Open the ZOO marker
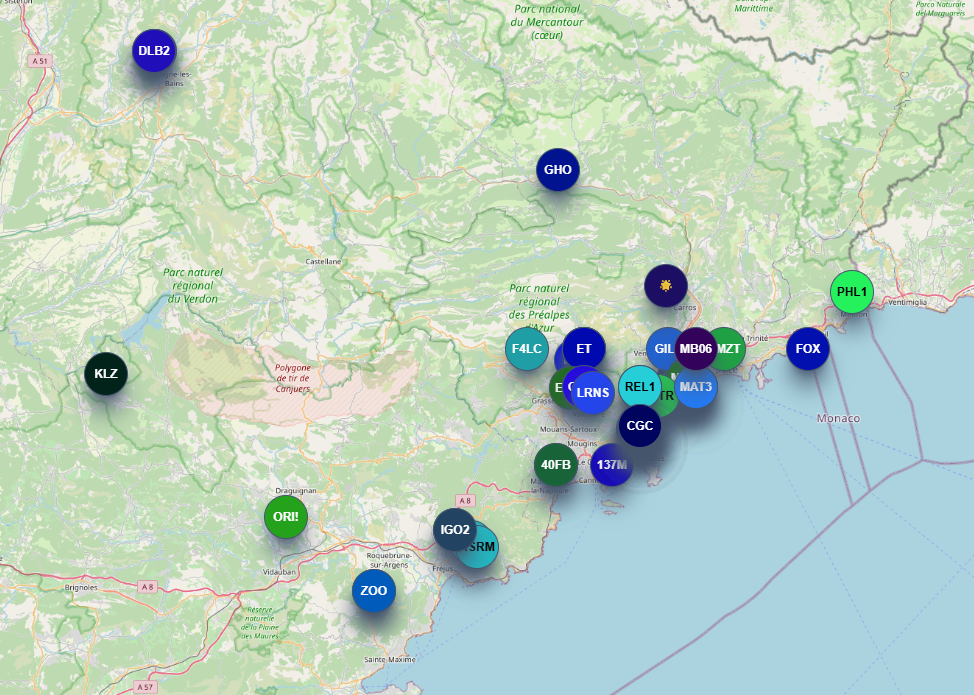Viewport: 974px width, 695px height. point(374,591)
